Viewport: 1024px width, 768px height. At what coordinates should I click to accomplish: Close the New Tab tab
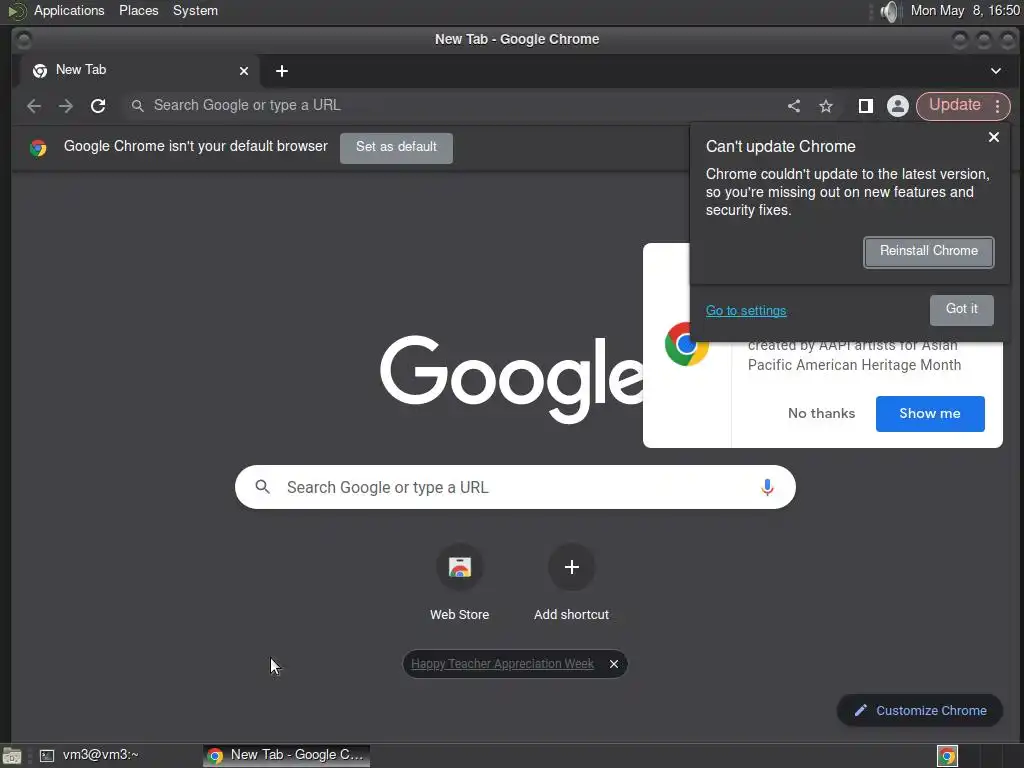[244, 71]
